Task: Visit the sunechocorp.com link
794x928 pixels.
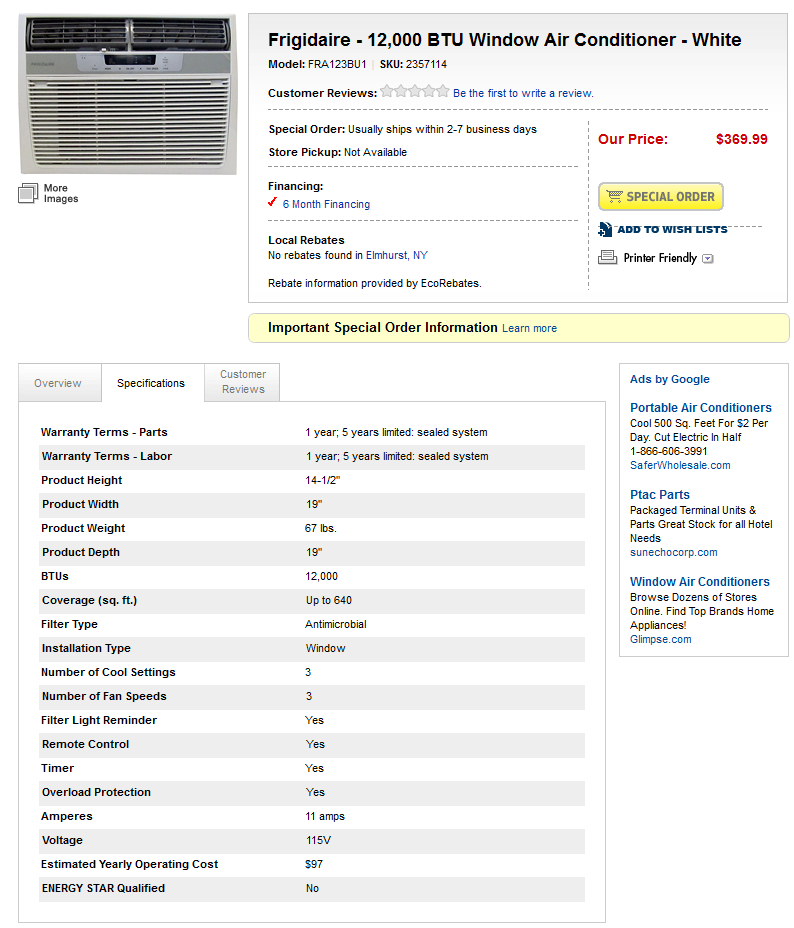Action: click(673, 552)
